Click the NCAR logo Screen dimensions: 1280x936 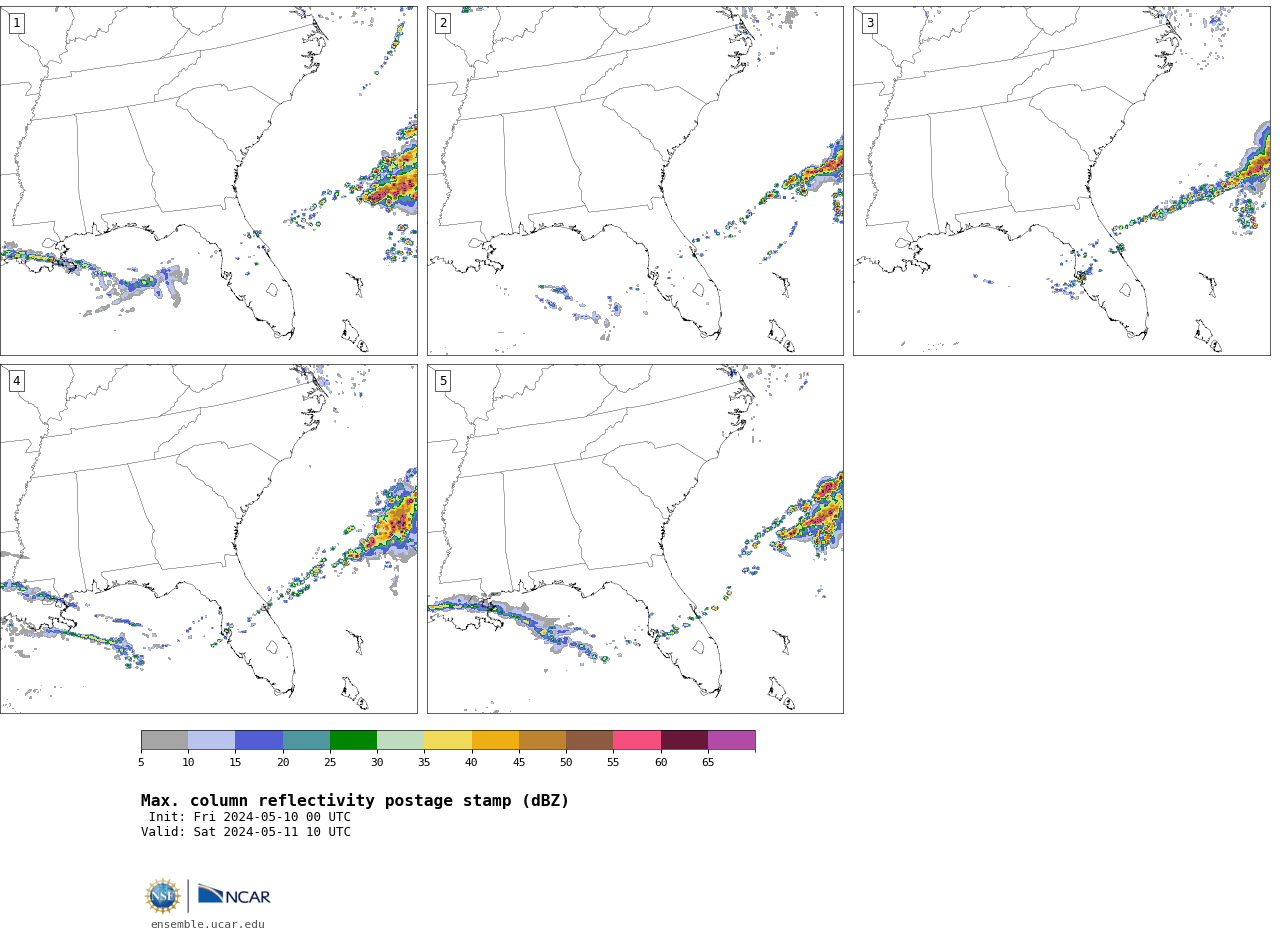tap(234, 895)
